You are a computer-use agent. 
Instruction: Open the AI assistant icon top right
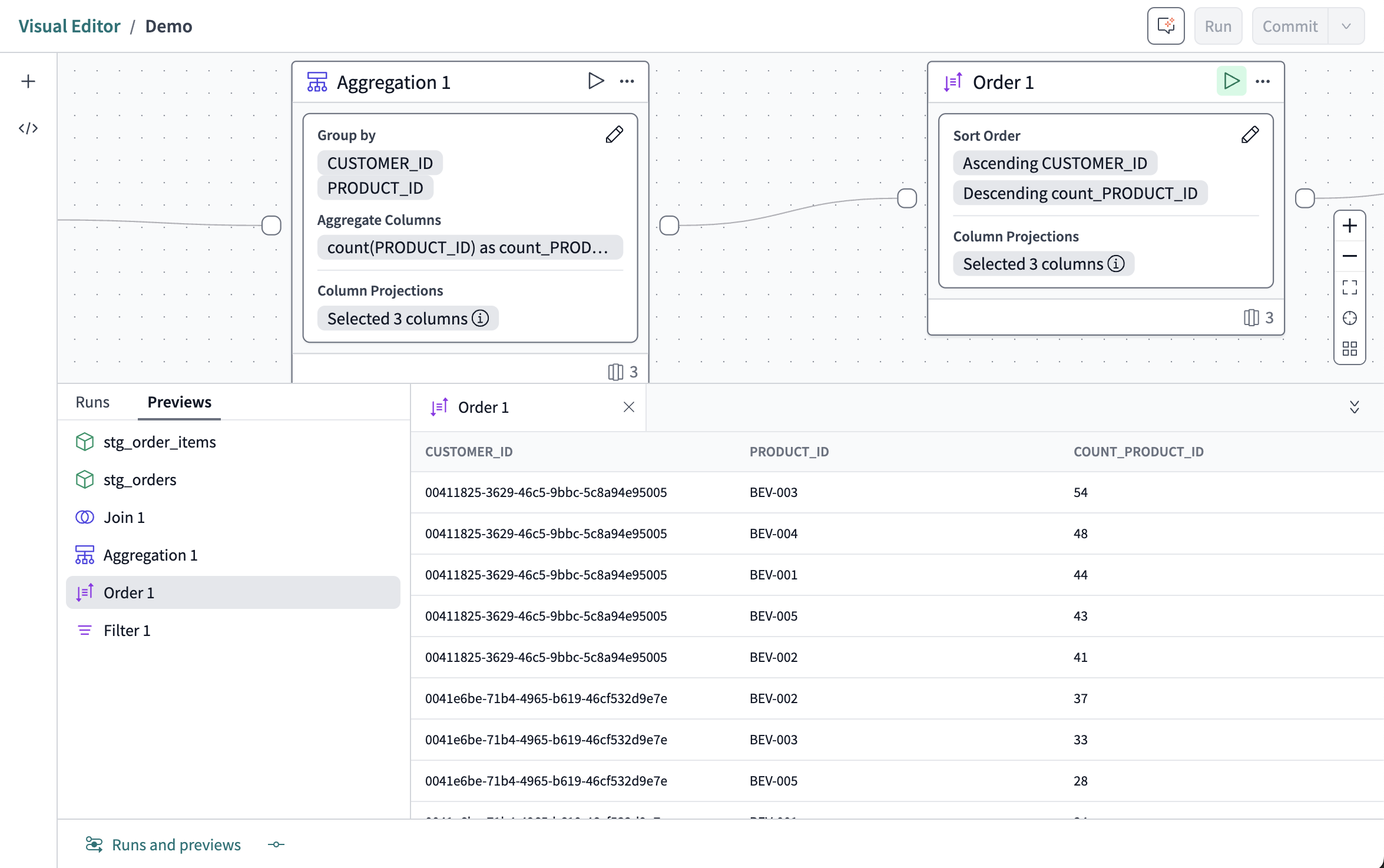click(1166, 25)
